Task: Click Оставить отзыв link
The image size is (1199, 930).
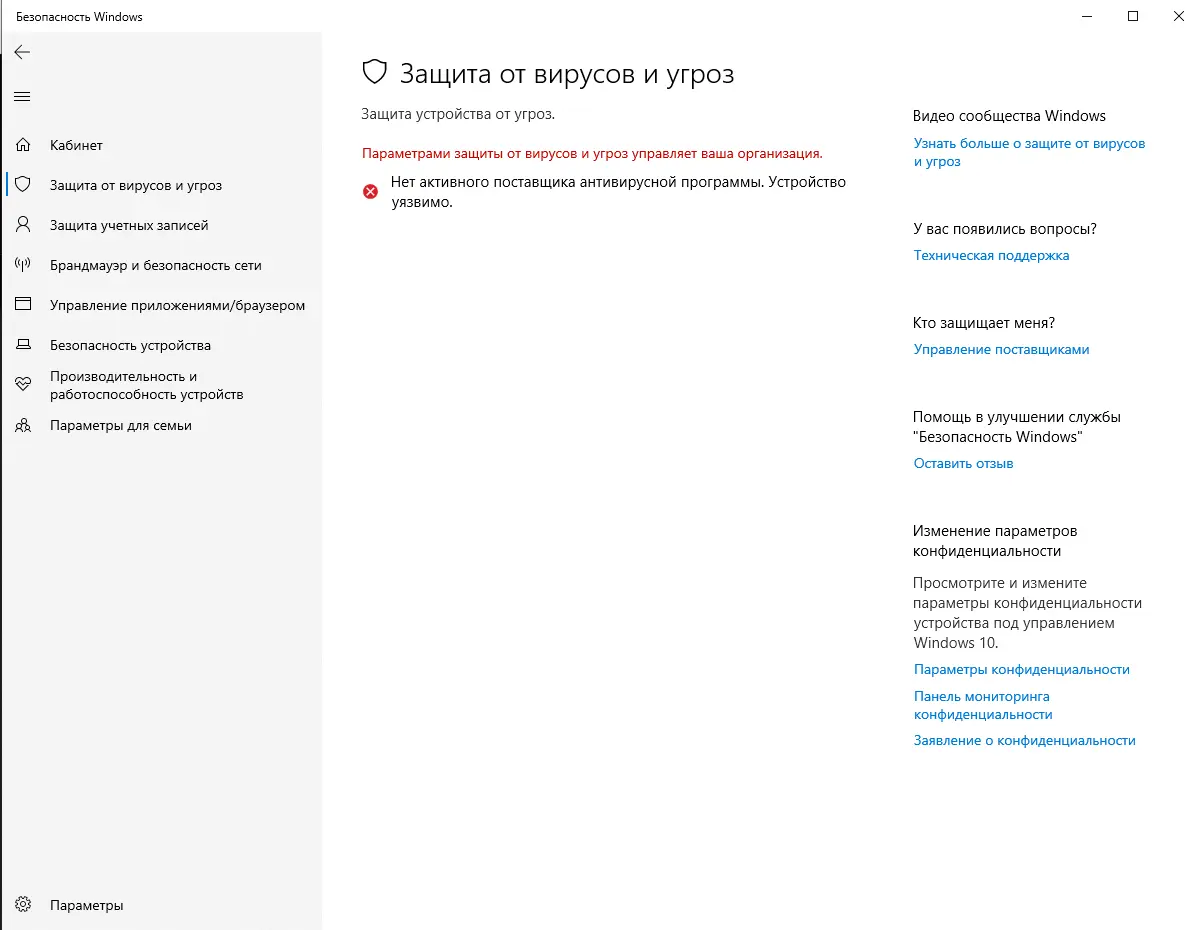Action: (963, 463)
